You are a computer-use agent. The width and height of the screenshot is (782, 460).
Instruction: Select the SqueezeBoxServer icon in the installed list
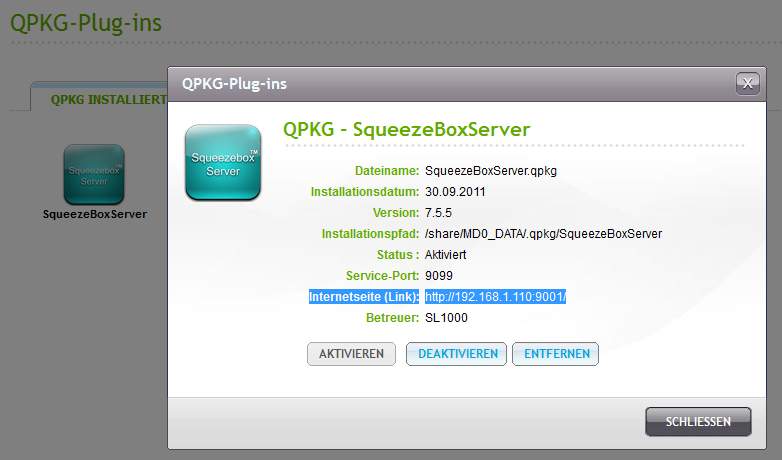tap(94, 175)
